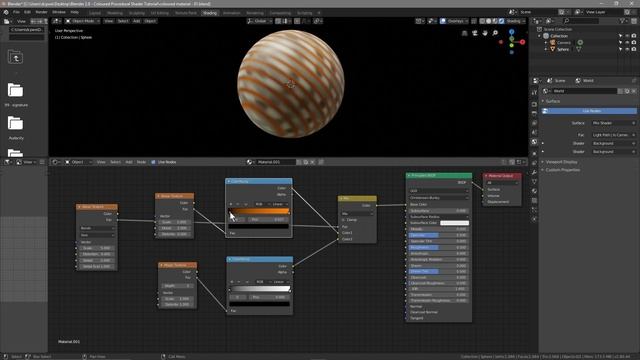Open Add menu in node editor header
Viewport: 640px width, 360px height.
(x=129, y=162)
